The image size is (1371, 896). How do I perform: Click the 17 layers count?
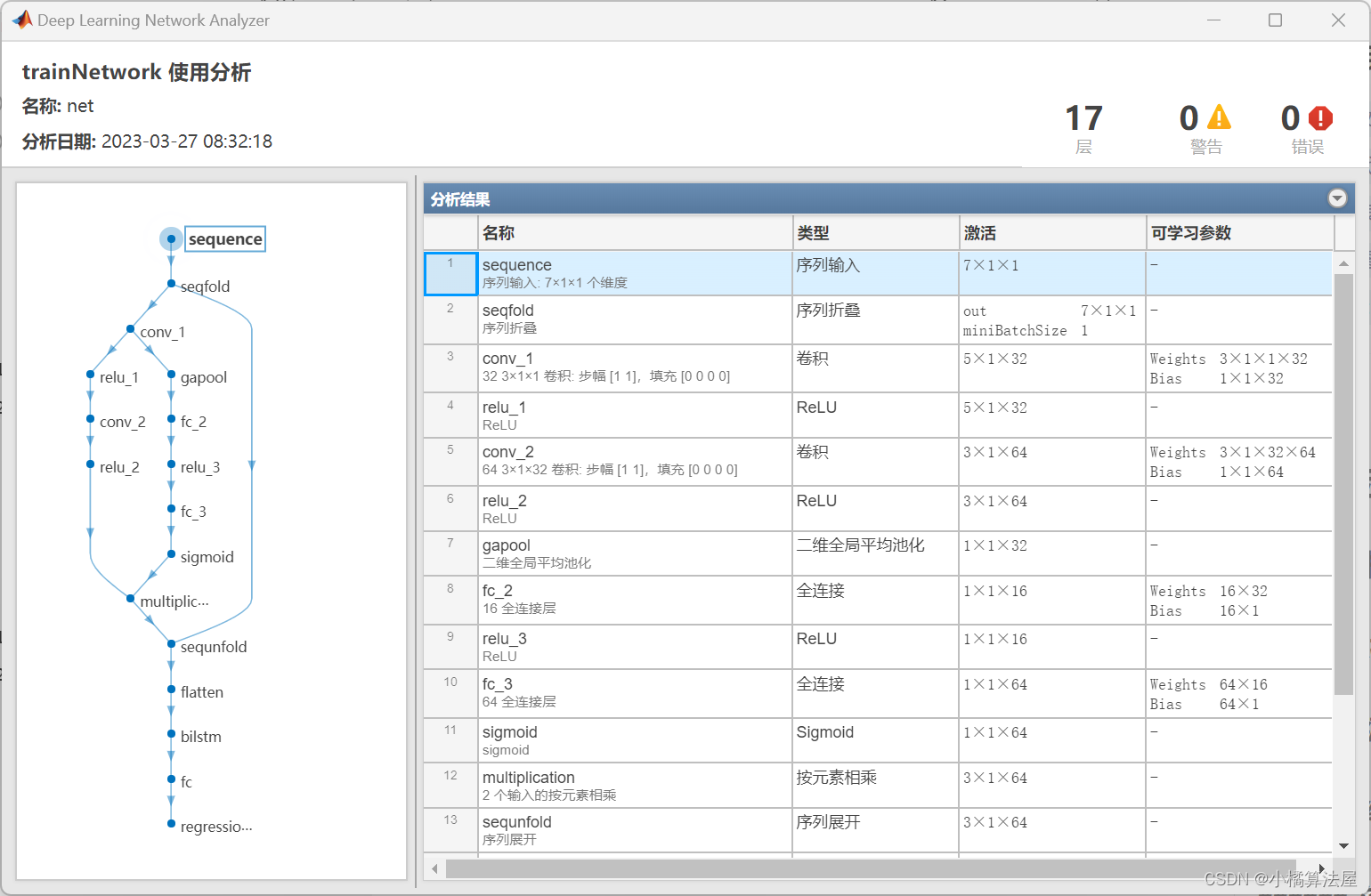[1083, 118]
